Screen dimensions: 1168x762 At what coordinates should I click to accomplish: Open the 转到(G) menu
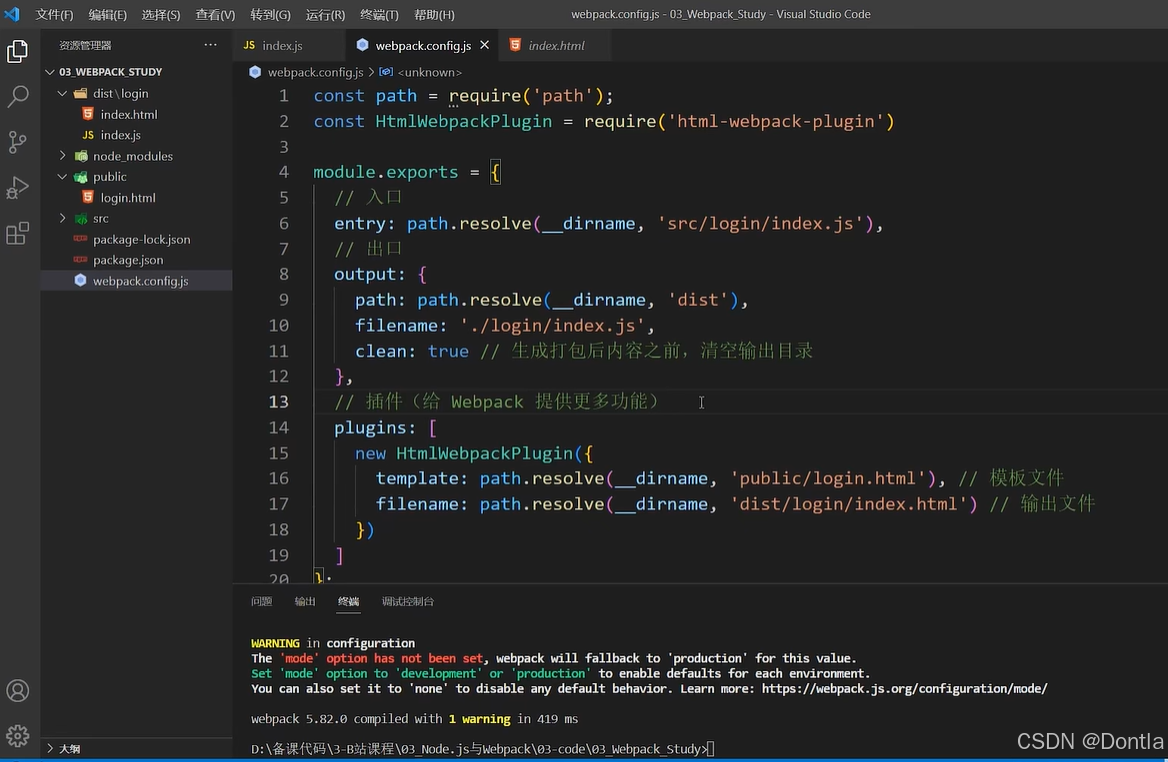[270, 15]
